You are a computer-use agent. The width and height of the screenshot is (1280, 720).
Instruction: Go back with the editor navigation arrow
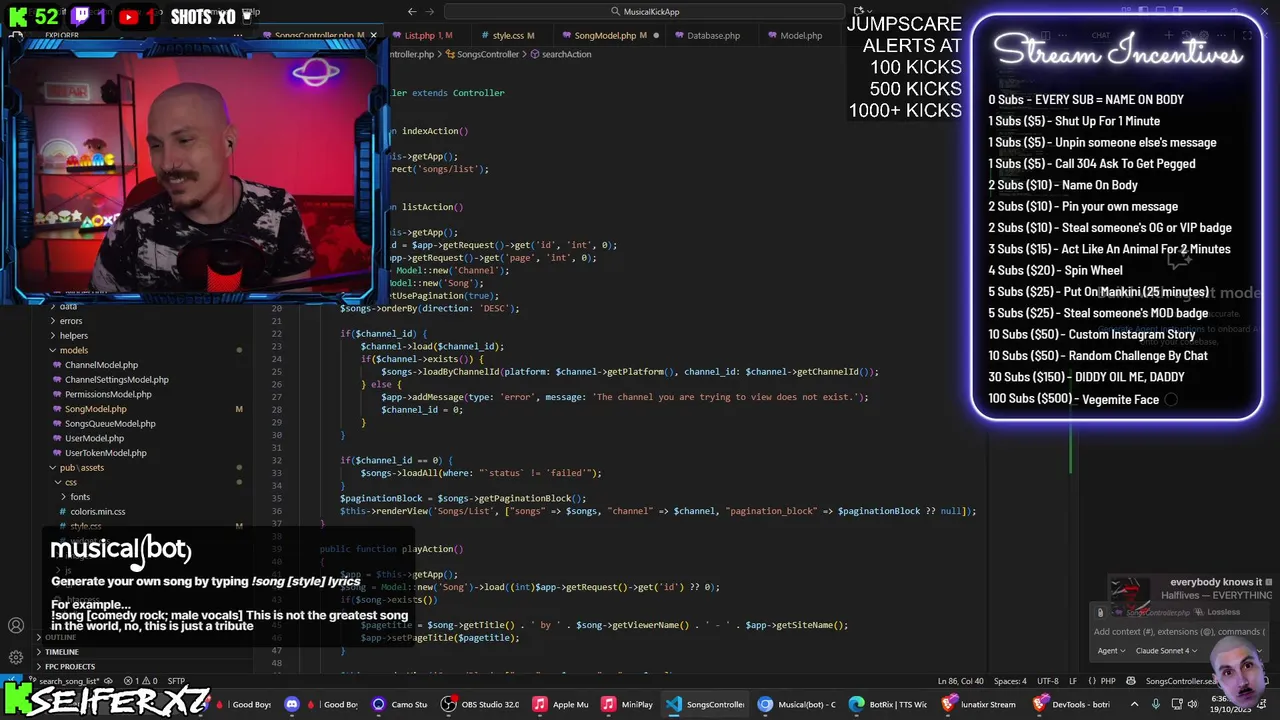(x=412, y=12)
